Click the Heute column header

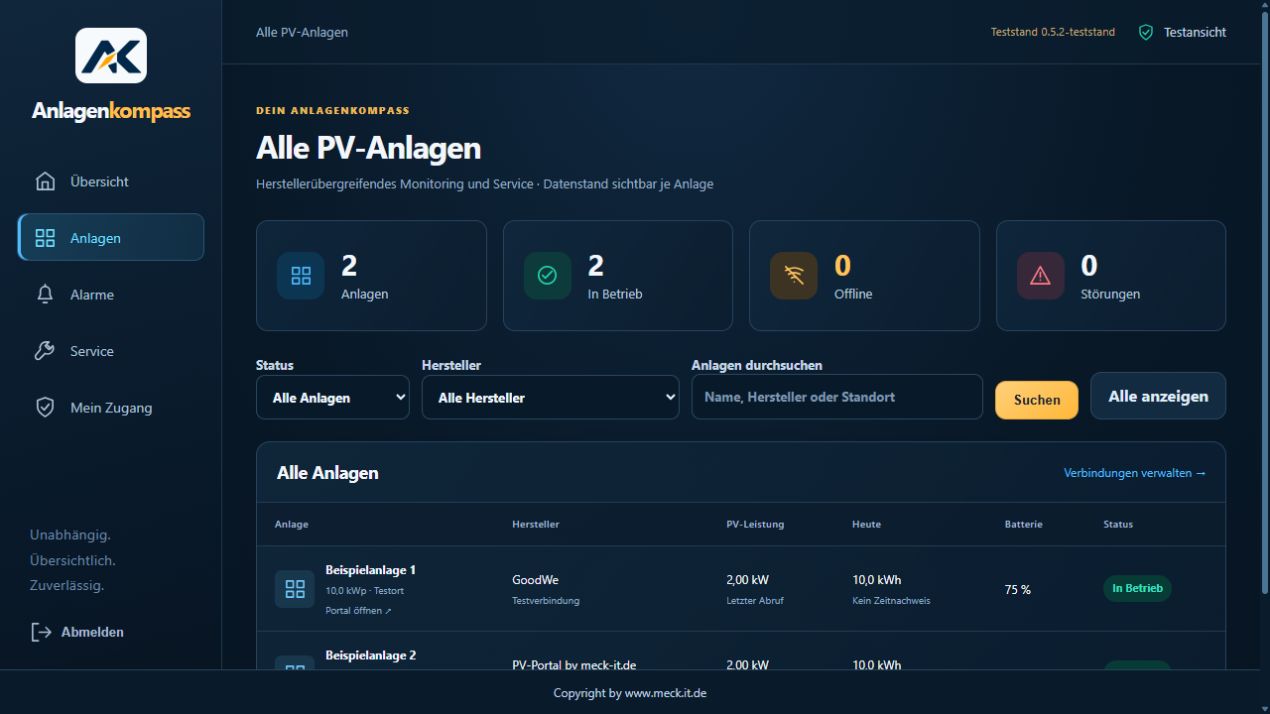tap(866, 524)
